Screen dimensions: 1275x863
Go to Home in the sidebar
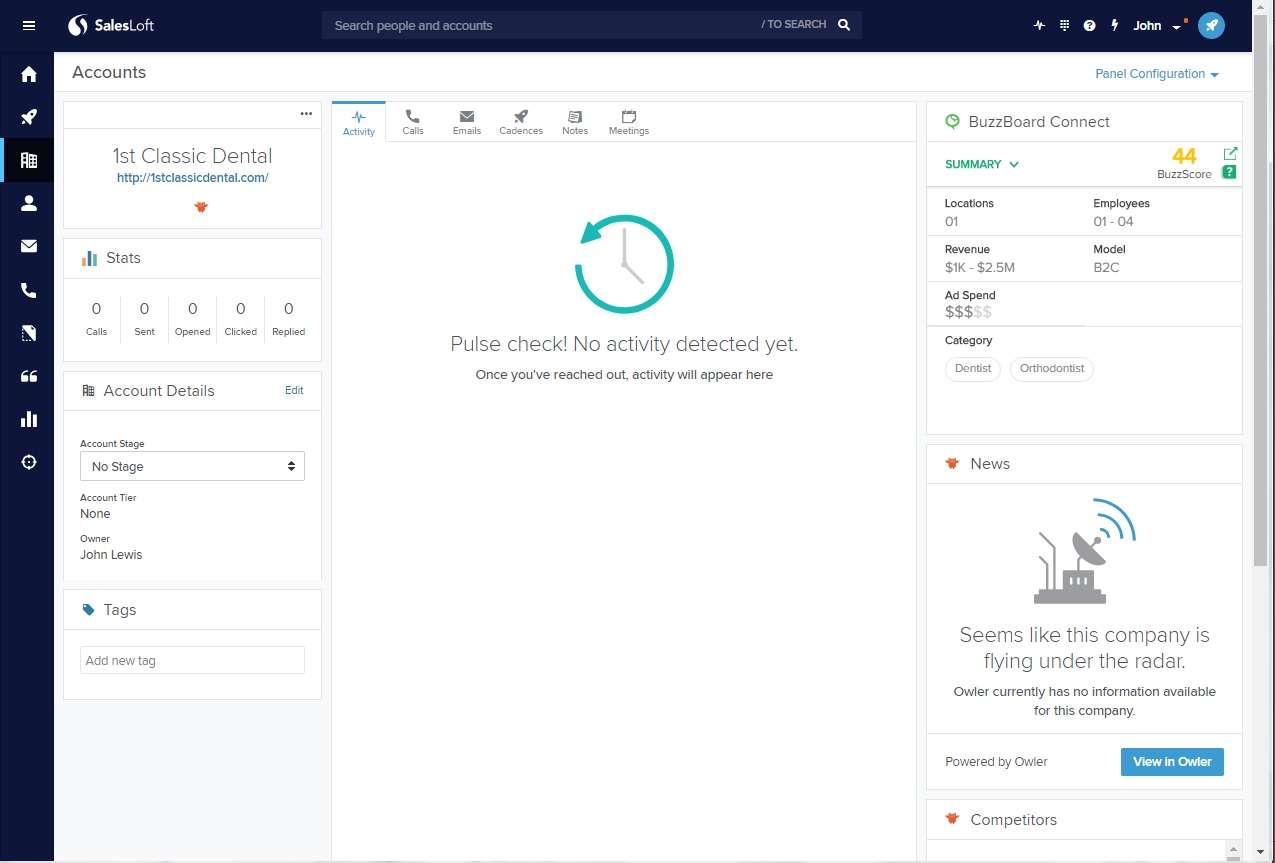tap(29, 75)
